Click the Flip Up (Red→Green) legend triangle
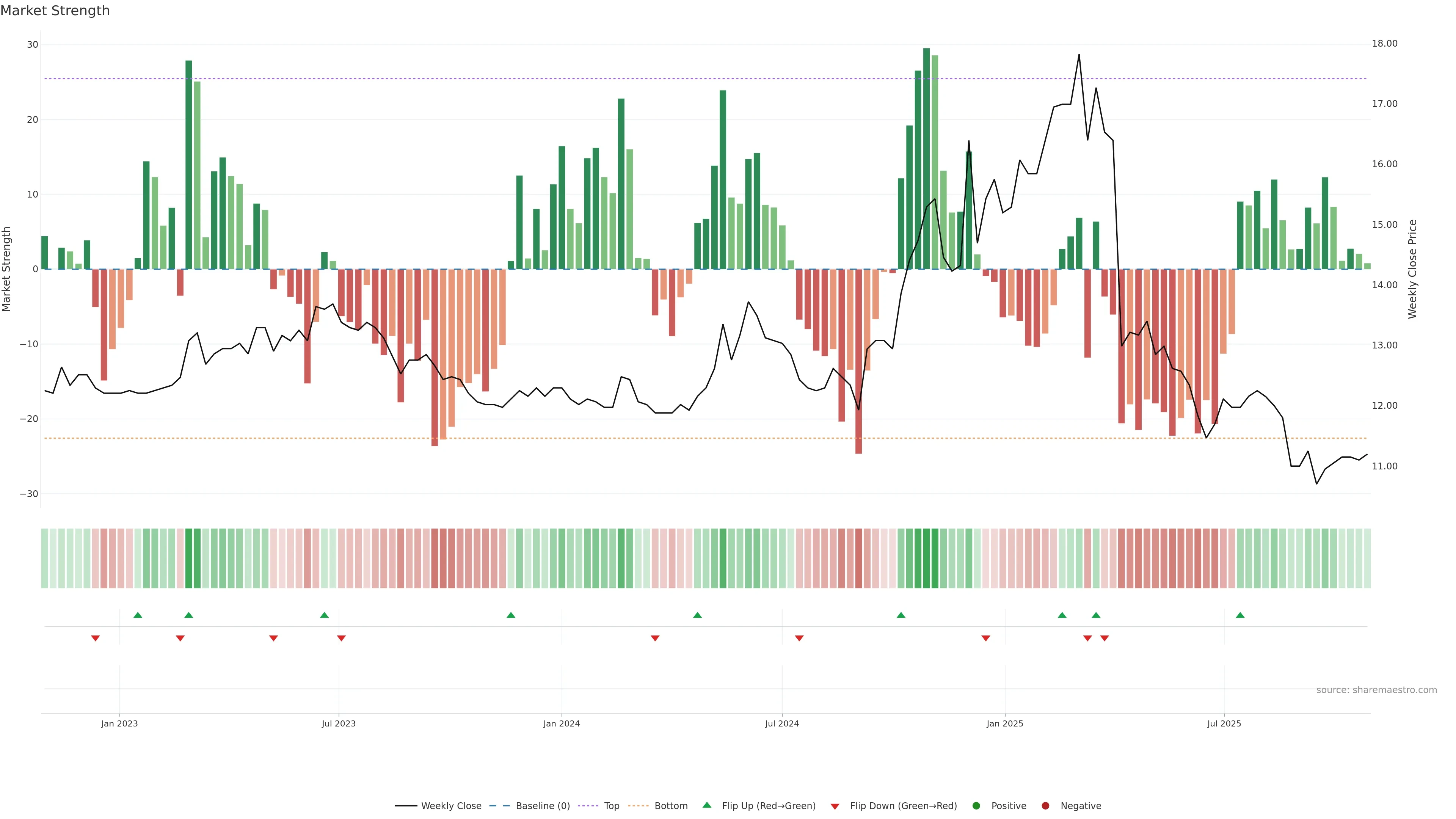Screen dimensions: 1456x819 706,805
